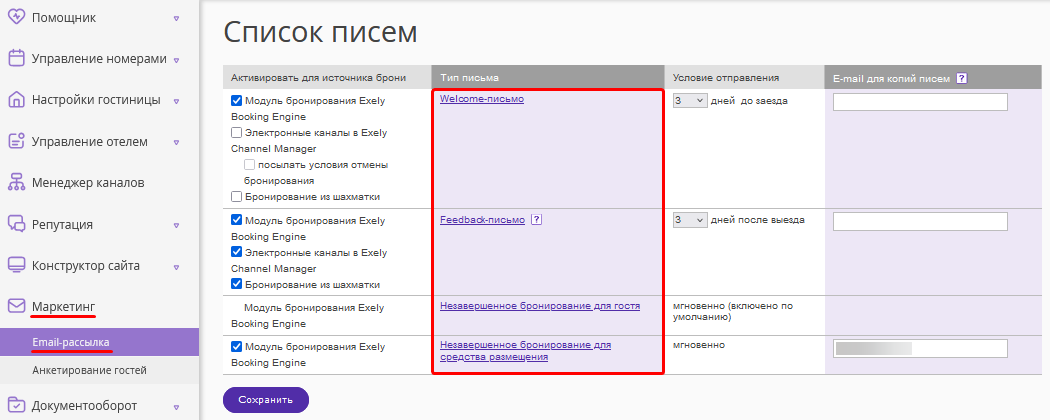Check Бронирование из шахматки for Welcome-письмо row
Viewport: 1050px width, 420px height.
coord(236,197)
